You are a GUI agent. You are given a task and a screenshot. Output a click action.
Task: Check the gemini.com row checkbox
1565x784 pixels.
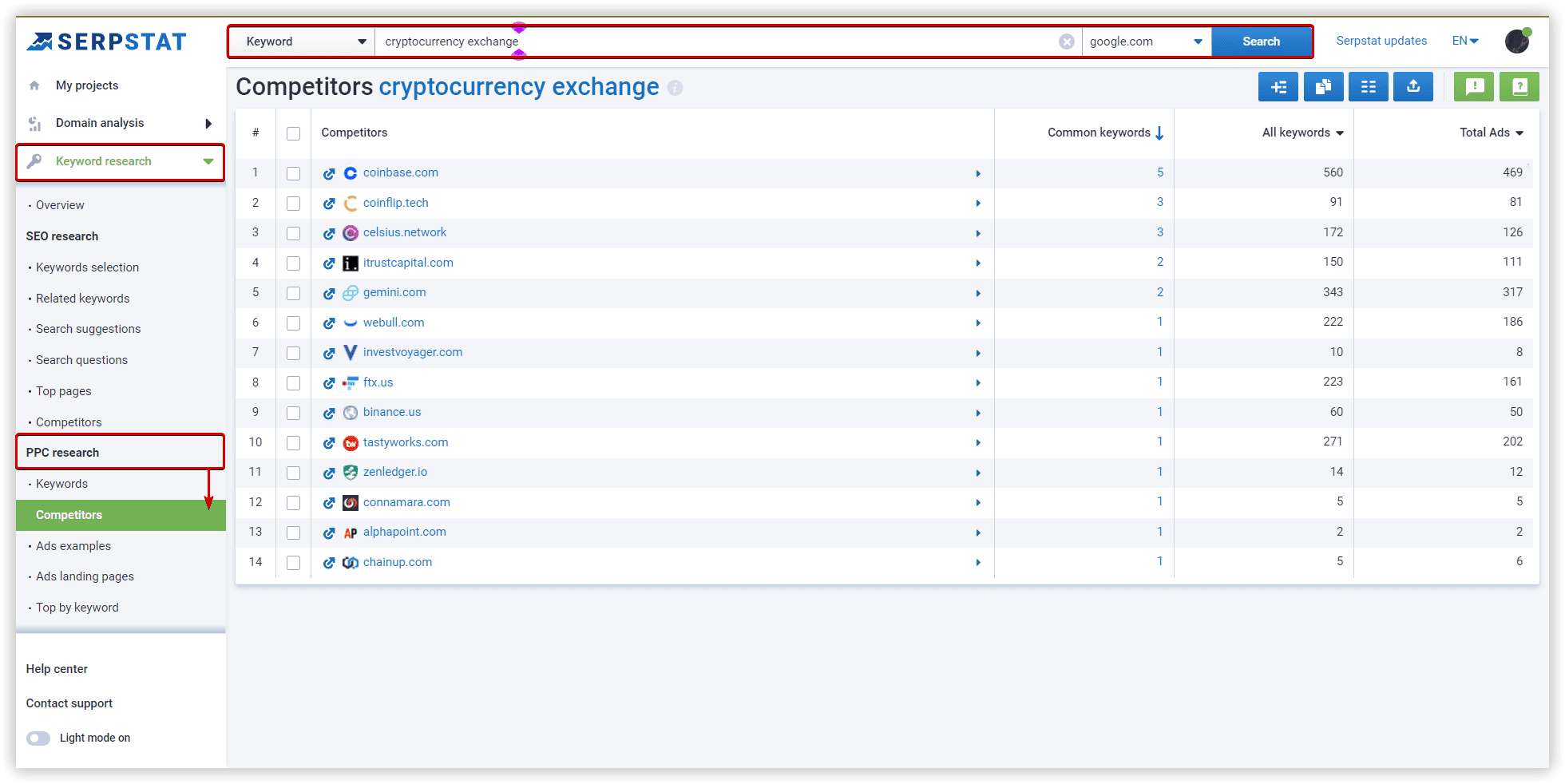pos(294,293)
